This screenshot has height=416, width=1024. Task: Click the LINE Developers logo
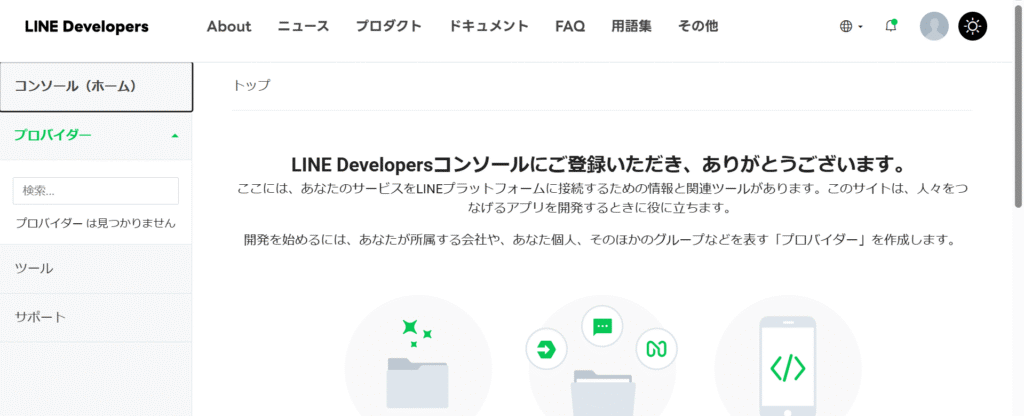86,27
